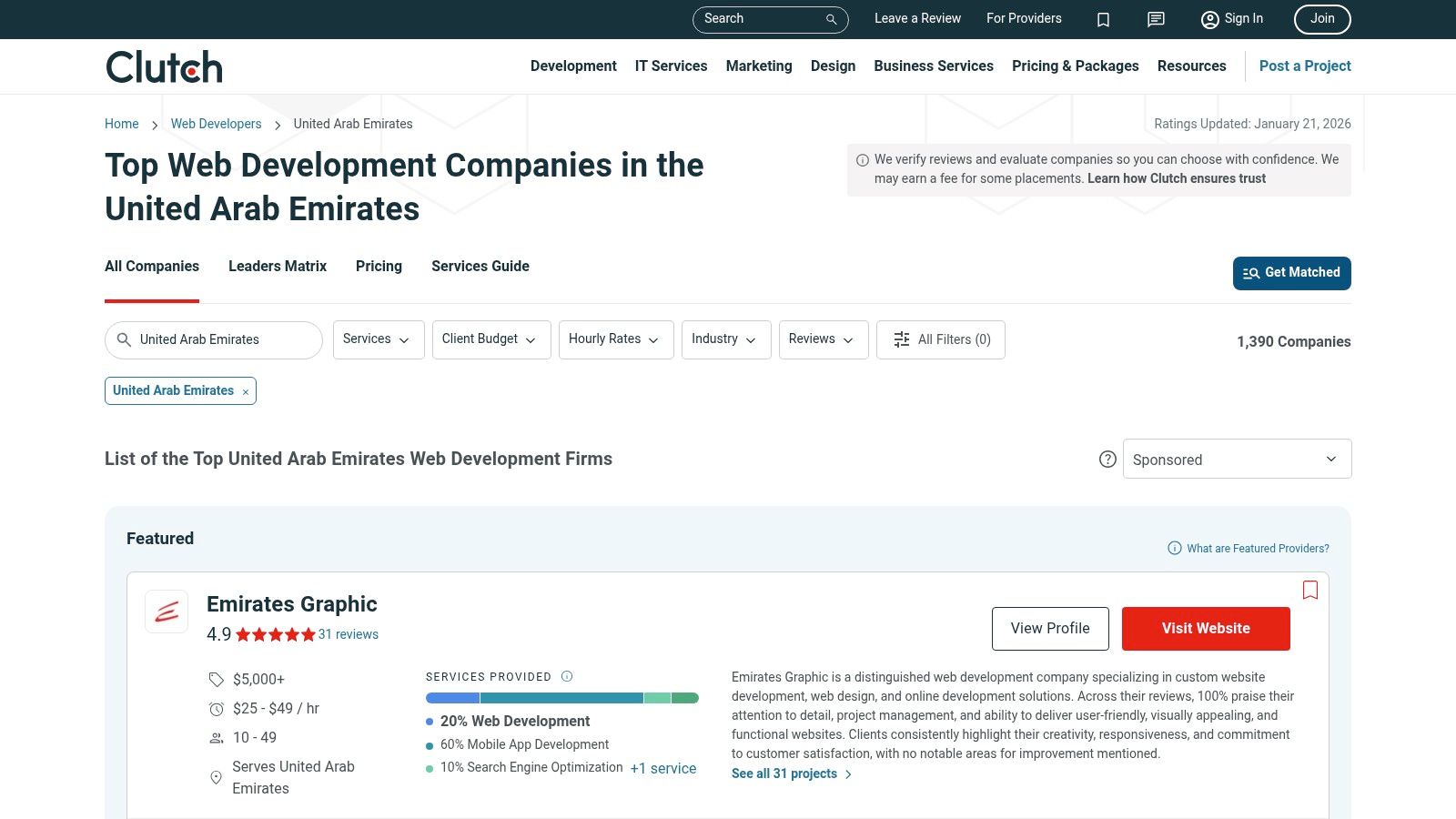Open the Sponsored sorting dropdown
Image resolution: width=1456 pixels, height=819 pixels.
[1237, 459]
